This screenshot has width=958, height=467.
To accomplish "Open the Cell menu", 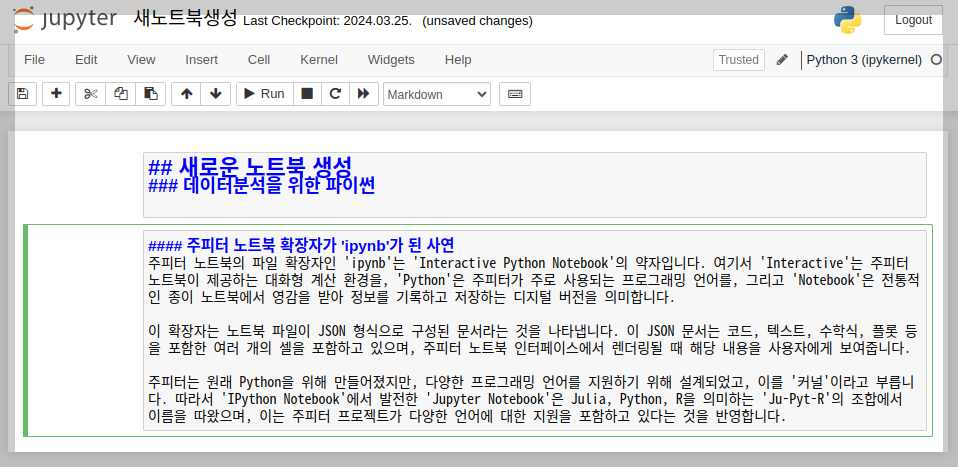I will click(x=259, y=60).
